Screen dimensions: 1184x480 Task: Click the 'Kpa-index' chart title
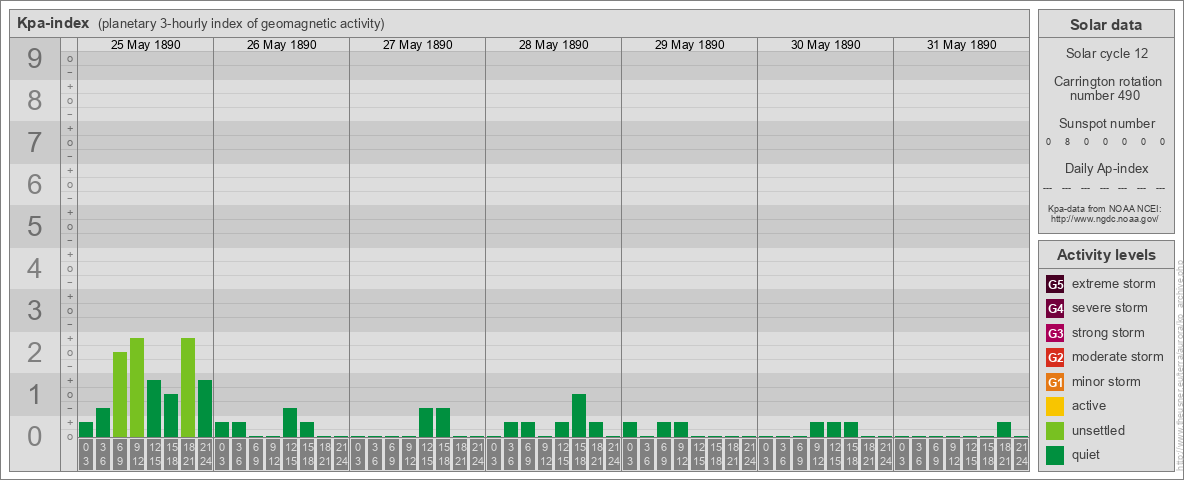tap(54, 23)
